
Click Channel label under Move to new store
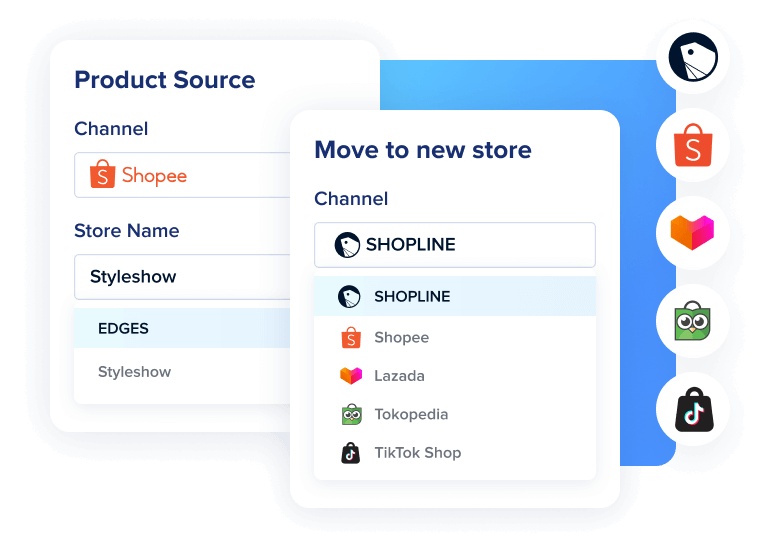(x=351, y=199)
